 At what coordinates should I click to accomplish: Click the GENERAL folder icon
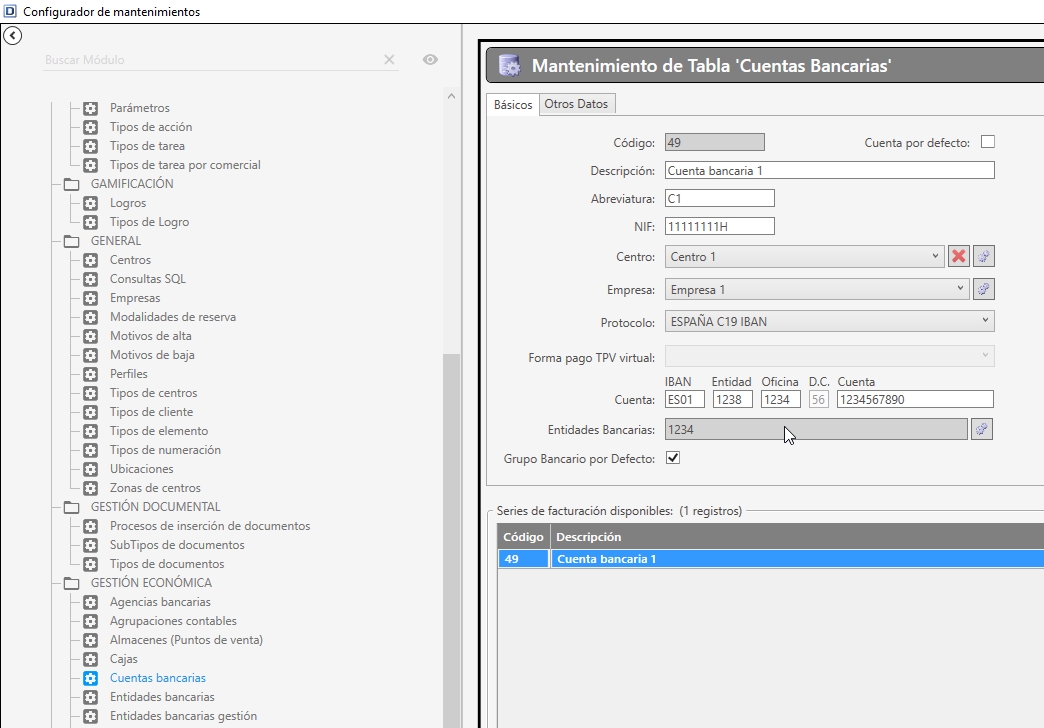(x=71, y=241)
